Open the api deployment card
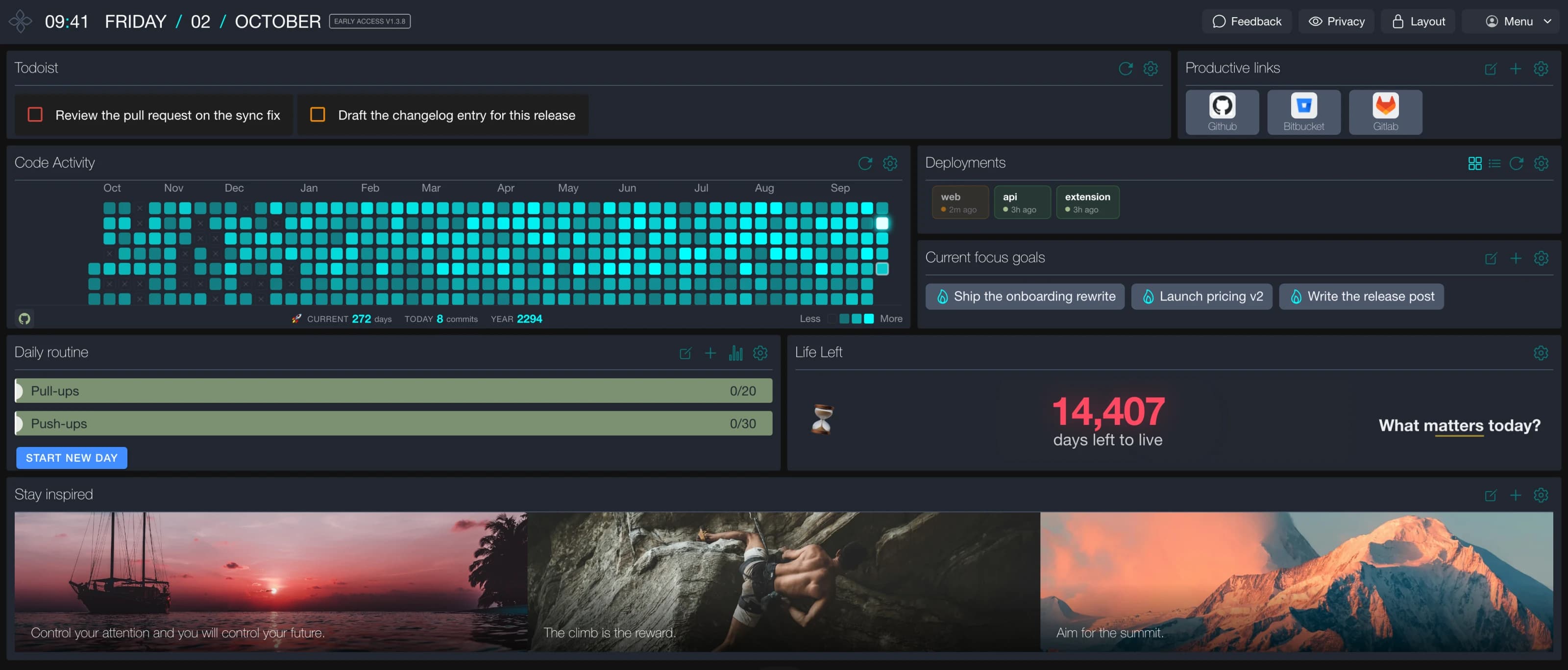The height and width of the screenshot is (670, 1568). tap(1022, 202)
